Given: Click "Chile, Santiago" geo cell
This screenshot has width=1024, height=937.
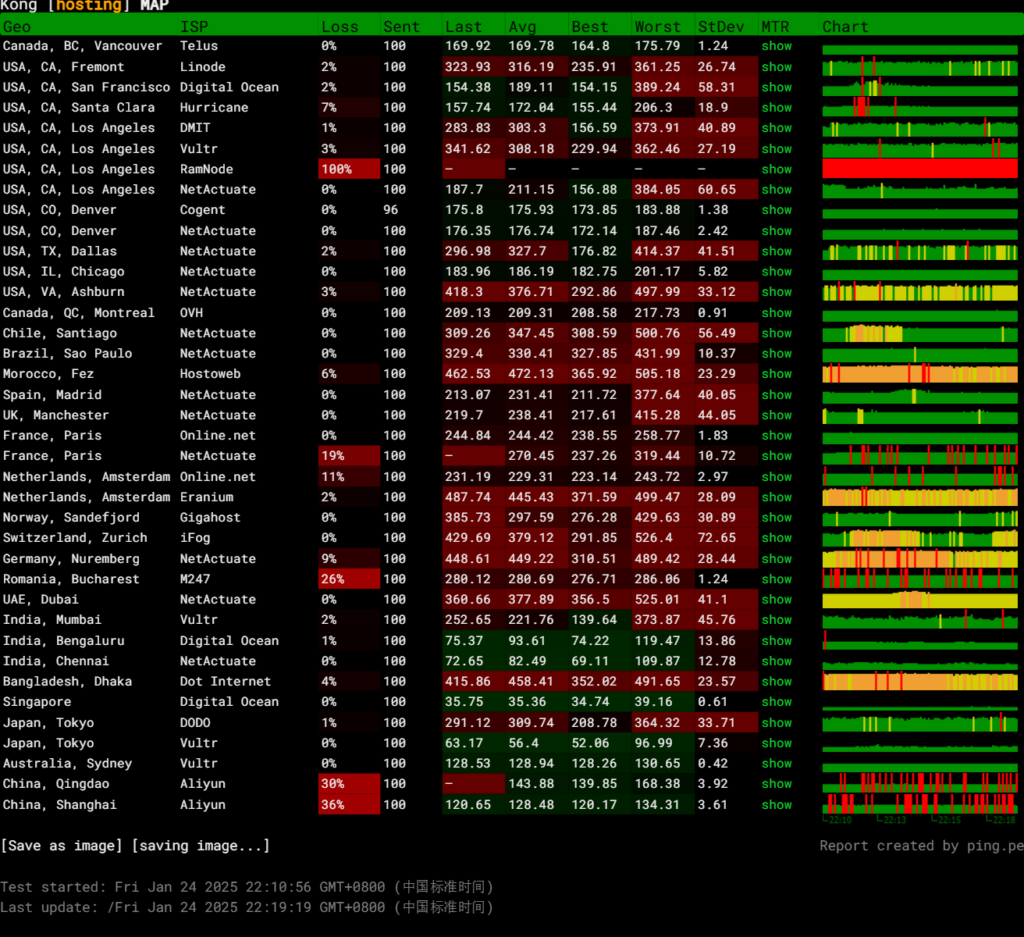Looking at the screenshot, I should tap(60, 333).
